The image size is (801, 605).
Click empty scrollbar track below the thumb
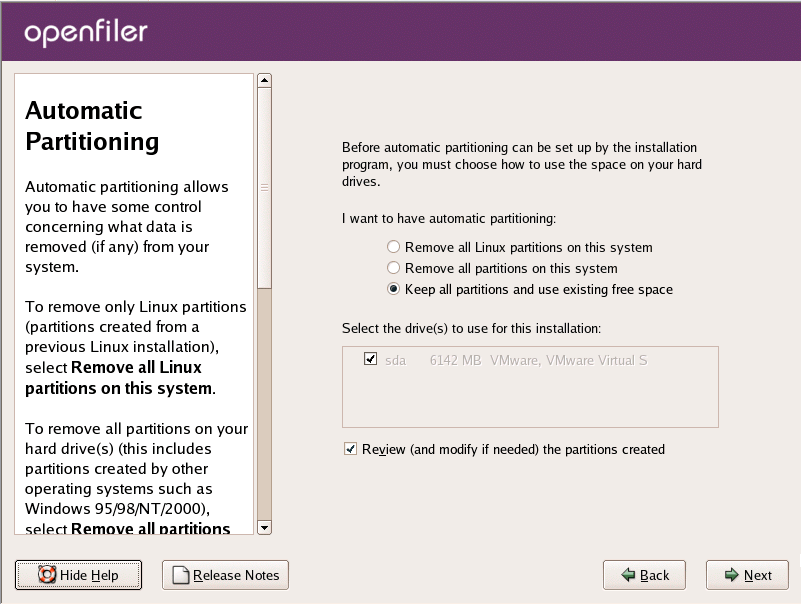tap(265, 400)
